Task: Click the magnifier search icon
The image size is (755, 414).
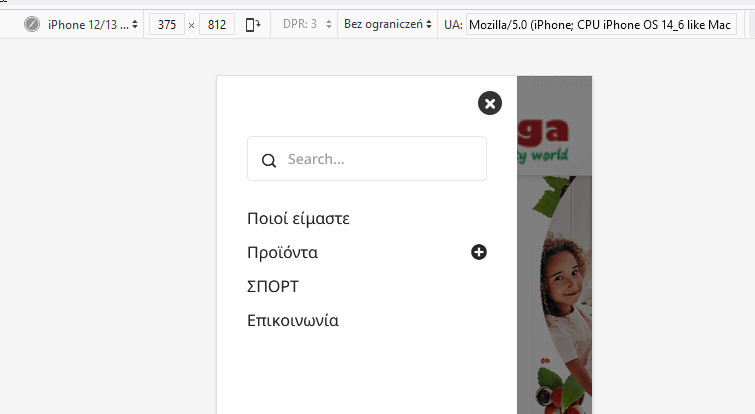Action: click(x=269, y=160)
